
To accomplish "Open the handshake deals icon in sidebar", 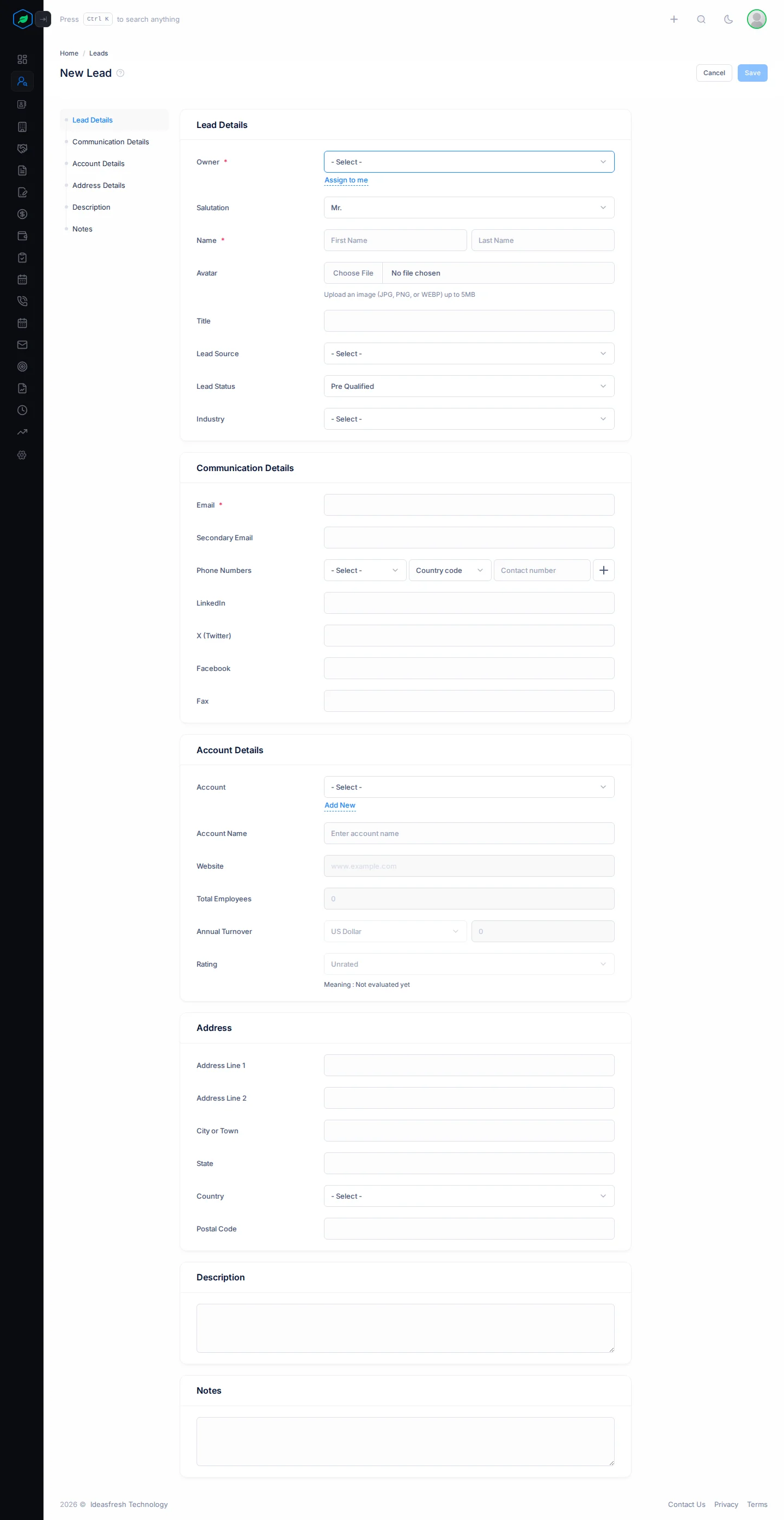I will pyautogui.click(x=22, y=149).
